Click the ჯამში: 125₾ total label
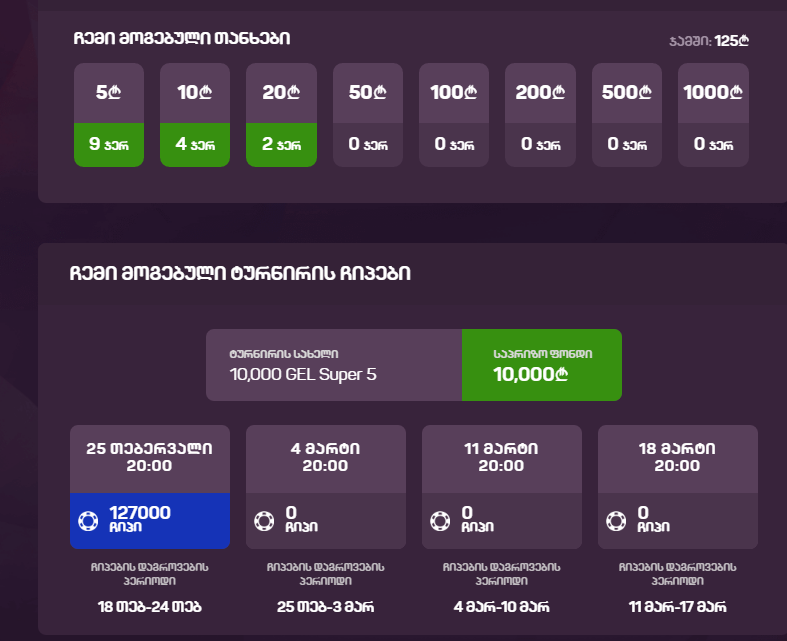The height and width of the screenshot is (641, 787). 709,41
